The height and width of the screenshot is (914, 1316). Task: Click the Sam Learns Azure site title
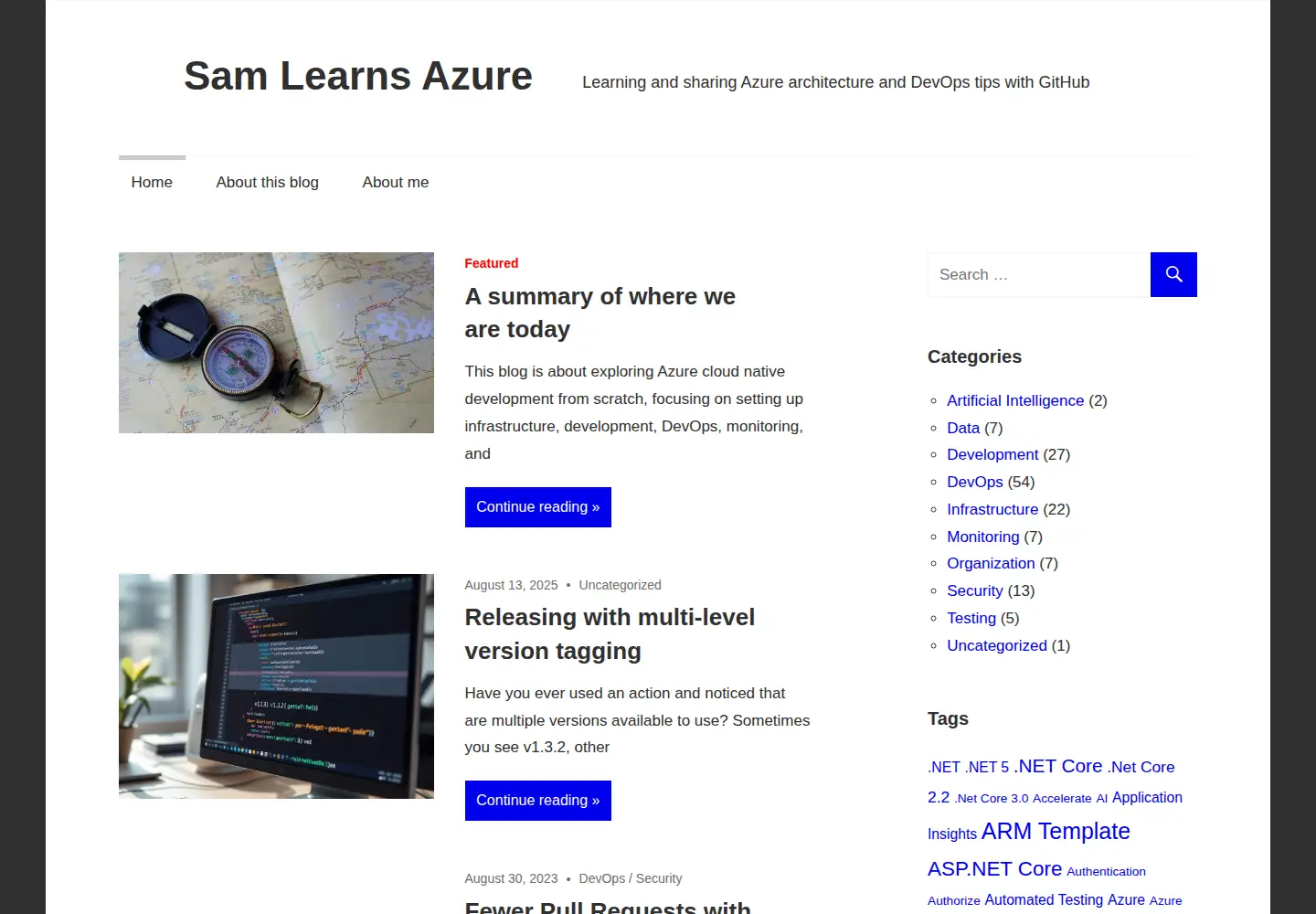pyautogui.click(x=358, y=76)
